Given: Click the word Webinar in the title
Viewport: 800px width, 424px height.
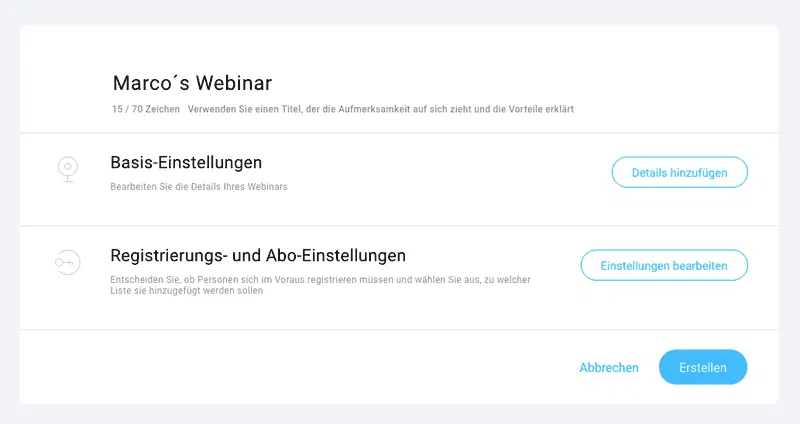Looking at the screenshot, I should tap(233, 83).
